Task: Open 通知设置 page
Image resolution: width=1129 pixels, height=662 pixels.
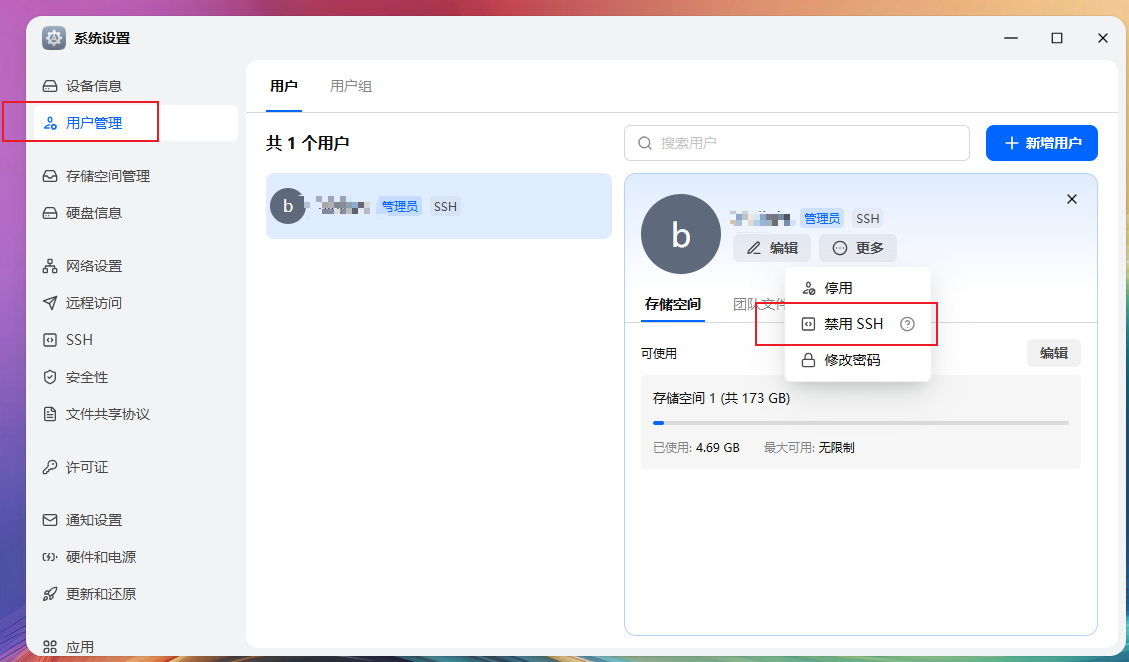Action: click(82, 520)
